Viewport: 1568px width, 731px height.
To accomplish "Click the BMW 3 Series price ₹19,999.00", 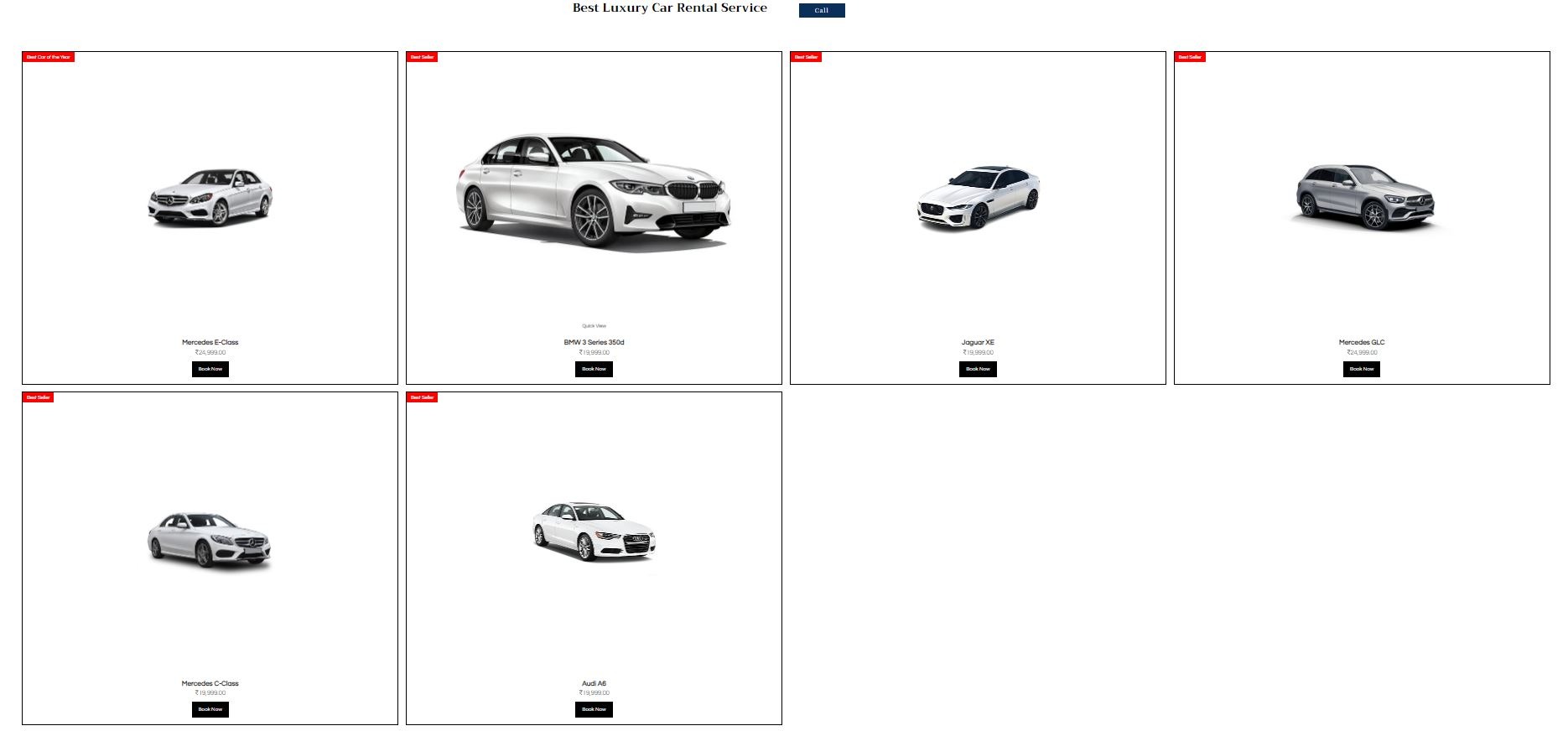I will pos(594,352).
